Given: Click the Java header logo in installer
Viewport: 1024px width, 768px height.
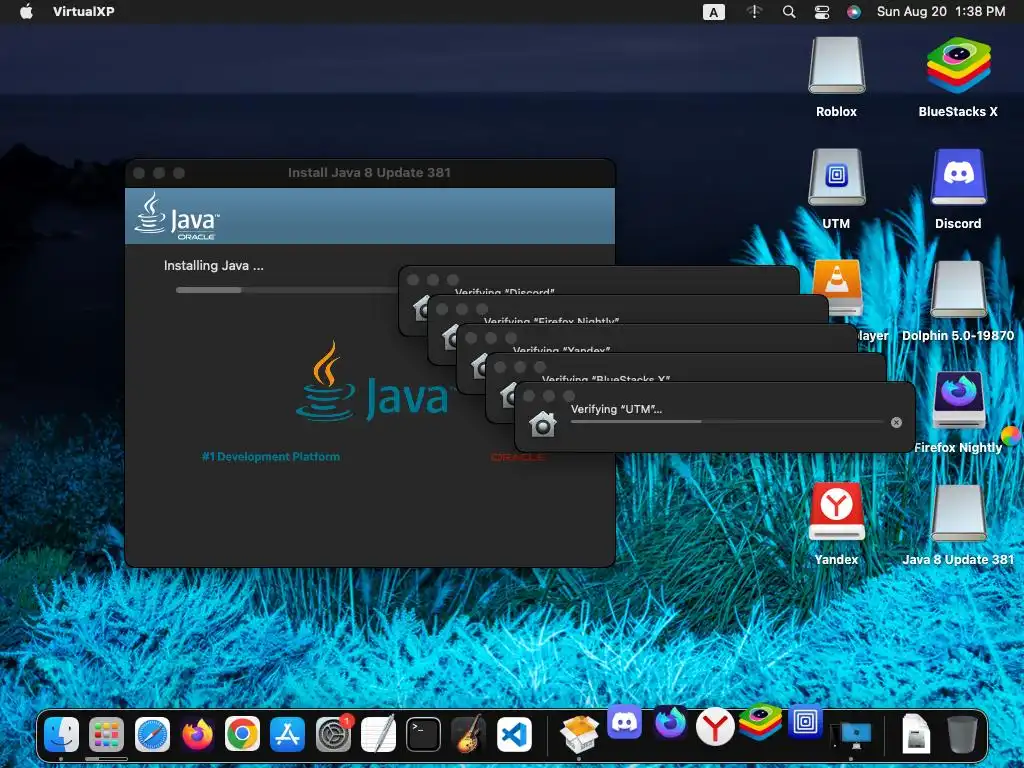Looking at the screenshot, I should tap(177, 216).
